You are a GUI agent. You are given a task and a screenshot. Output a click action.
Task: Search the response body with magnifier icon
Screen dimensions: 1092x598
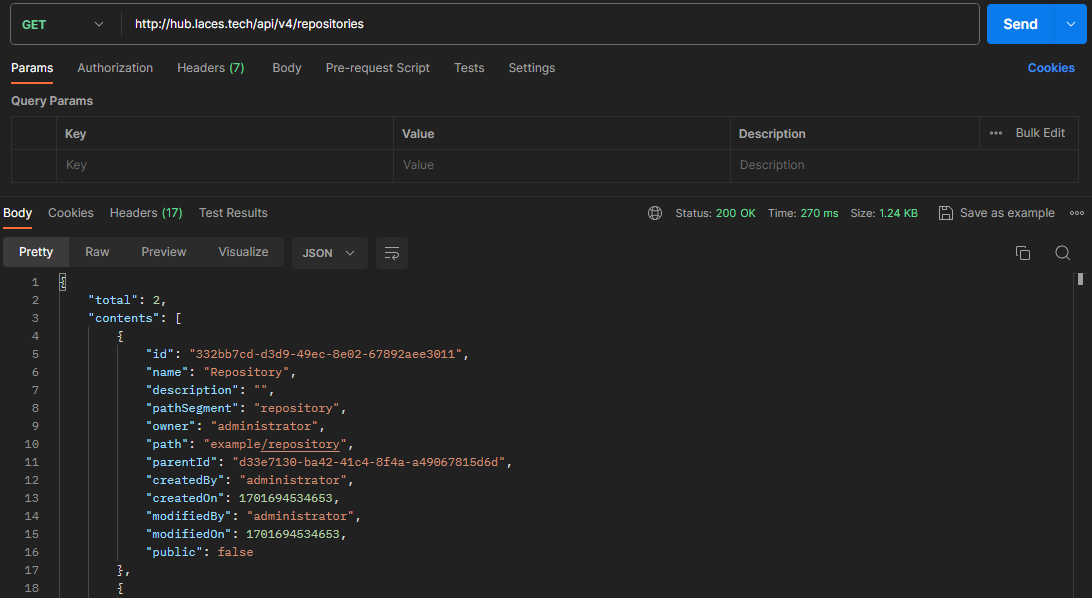click(1062, 253)
